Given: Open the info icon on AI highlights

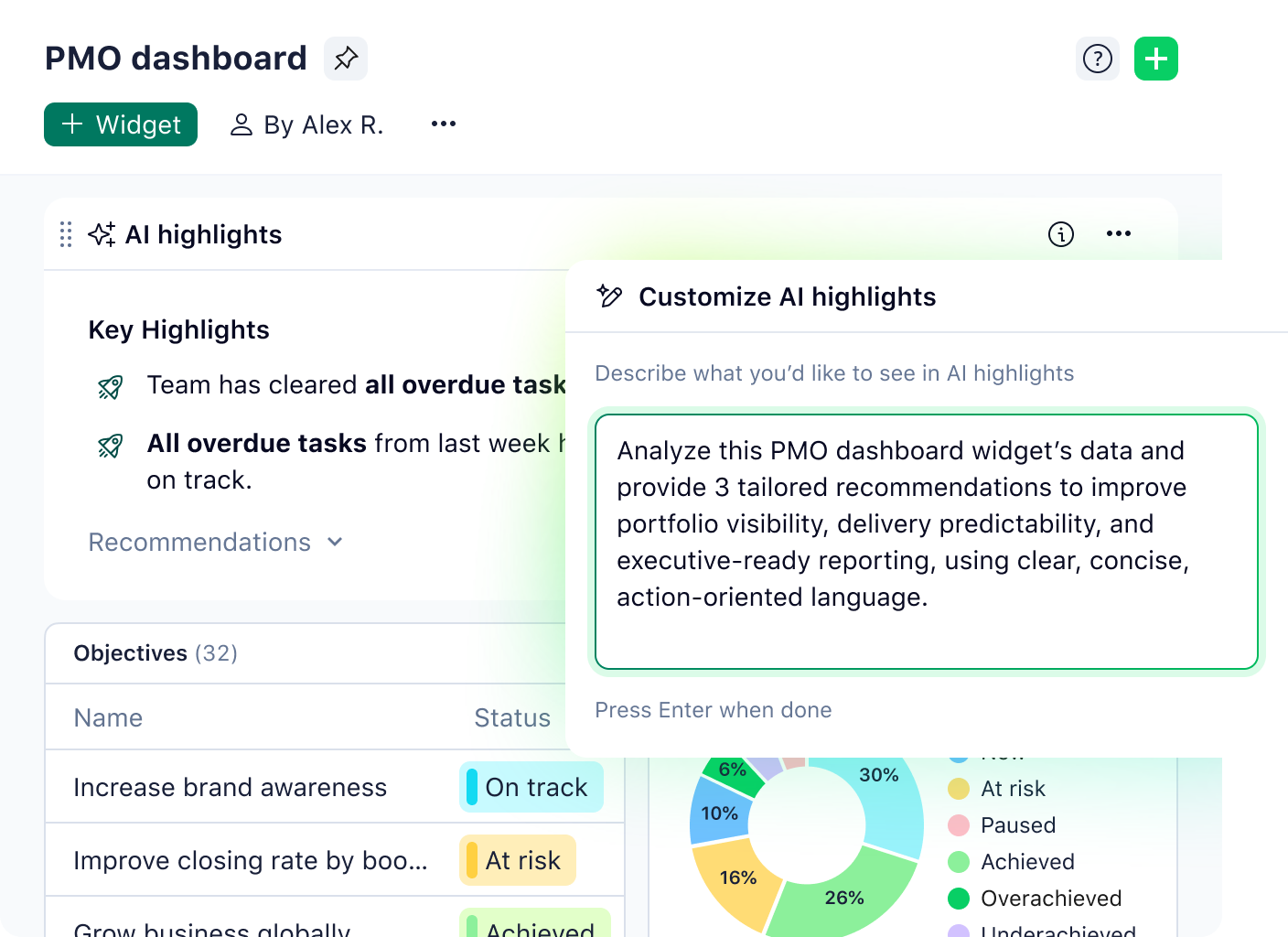Looking at the screenshot, I should click(1060, 234).
